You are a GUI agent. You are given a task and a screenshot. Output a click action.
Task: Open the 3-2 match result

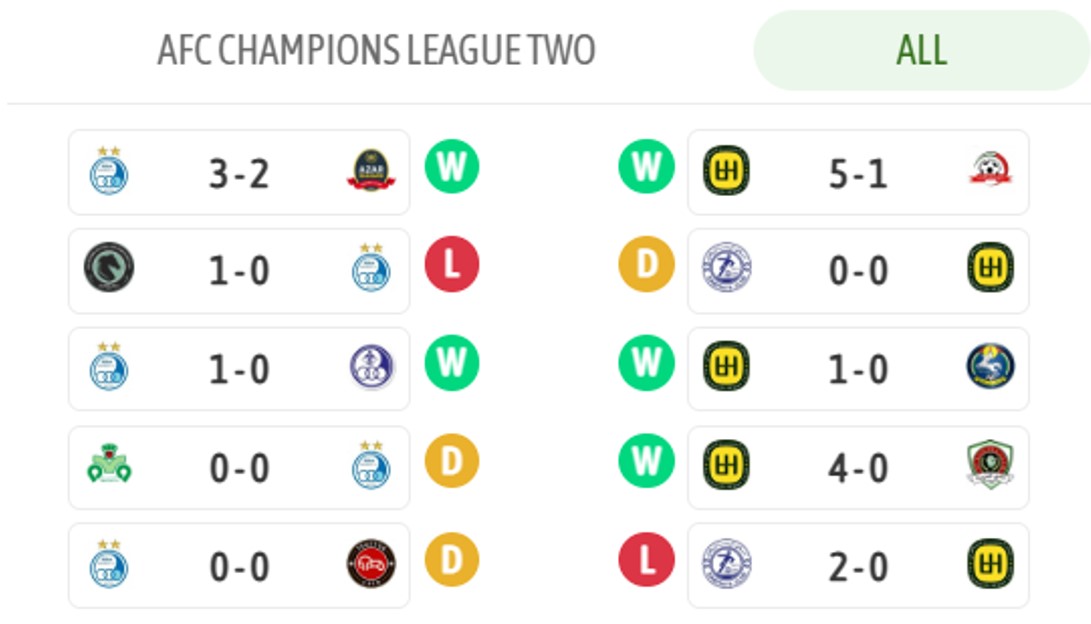point(239,173)
